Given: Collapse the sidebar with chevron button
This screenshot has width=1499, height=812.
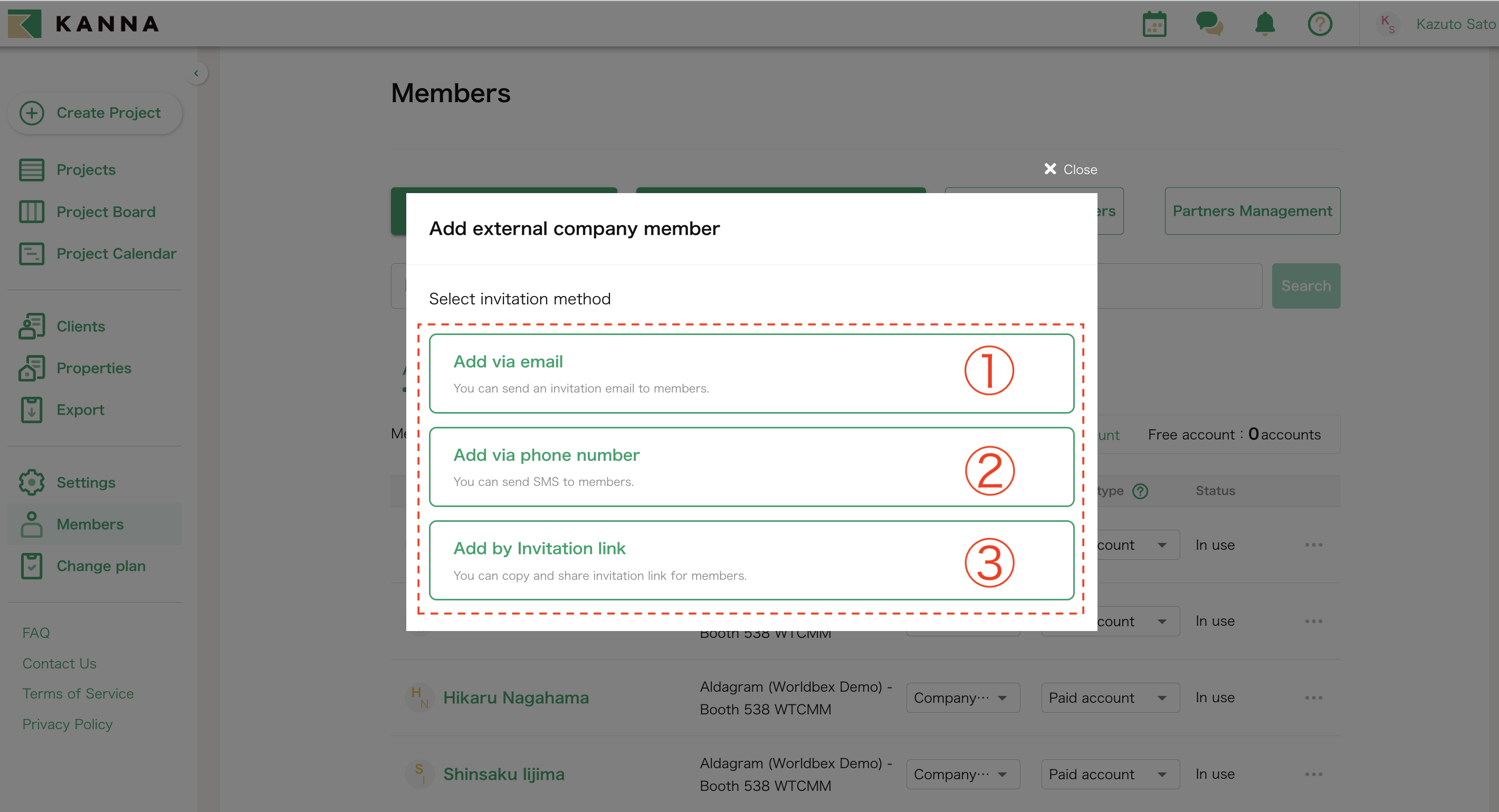Looking at the screenshot, I should (197, 73).
